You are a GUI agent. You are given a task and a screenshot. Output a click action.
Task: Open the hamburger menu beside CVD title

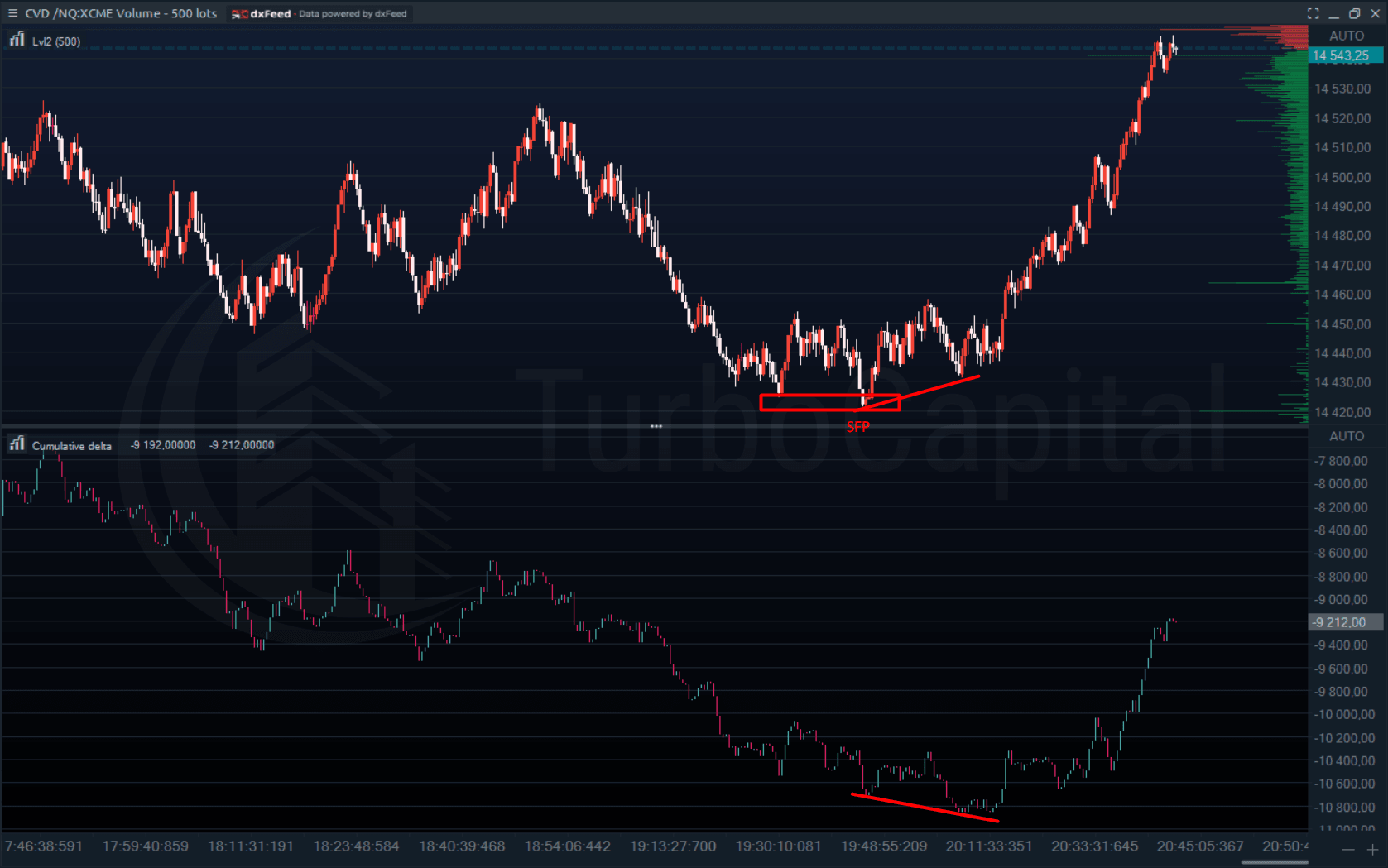[x=12, y=13]
